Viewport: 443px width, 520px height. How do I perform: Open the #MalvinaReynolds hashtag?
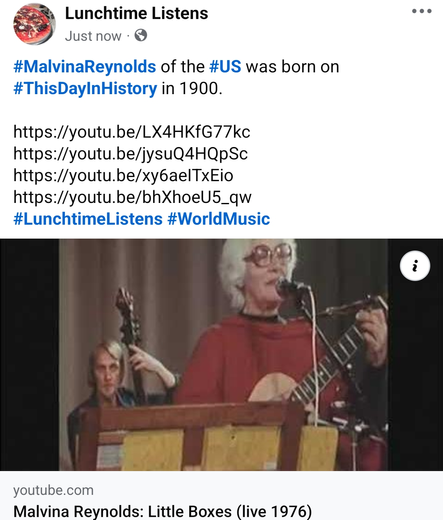[84, 66]
